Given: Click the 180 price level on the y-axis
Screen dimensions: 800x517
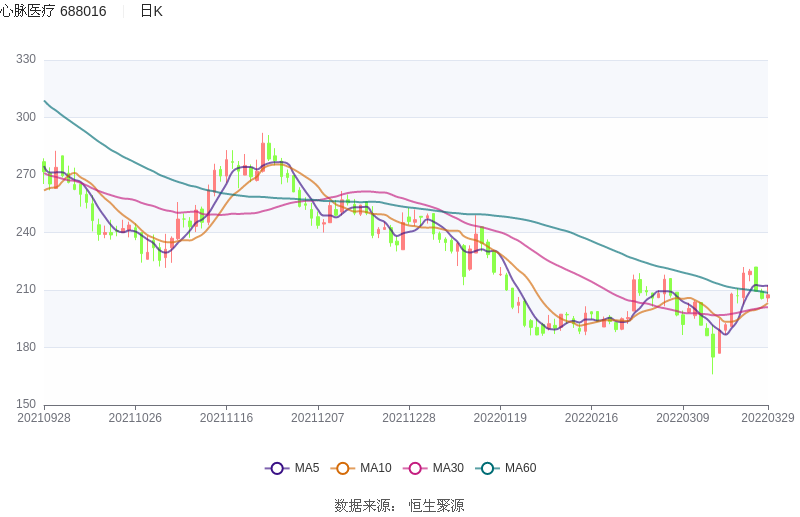Looking at the screenshot, I should (26, 347).
